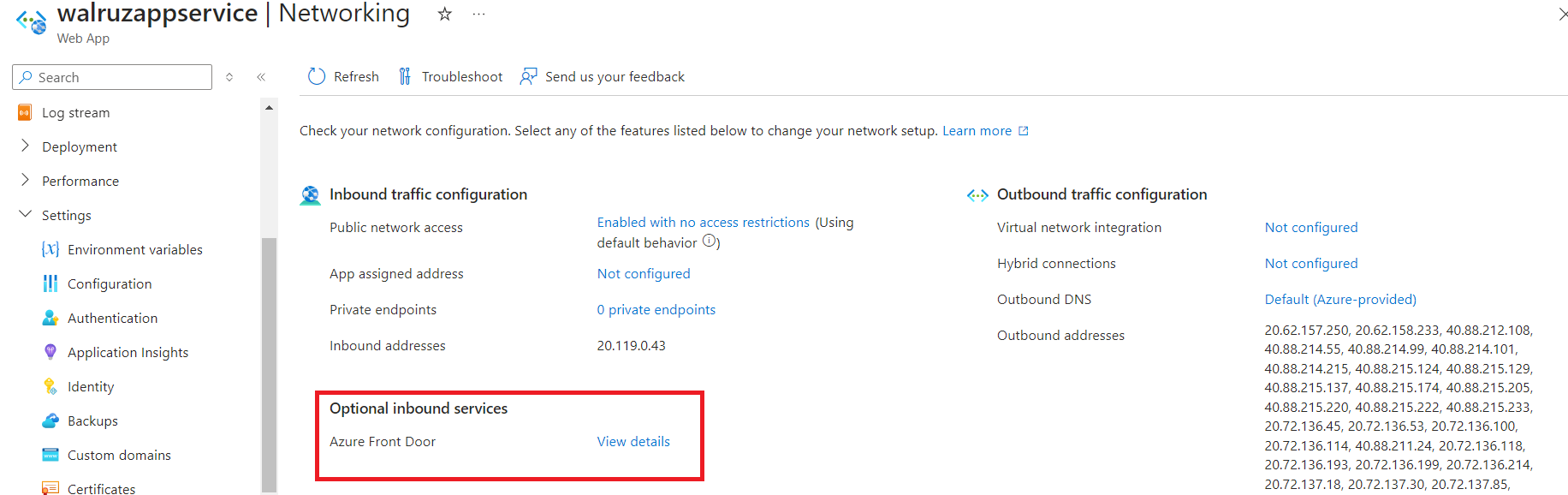Select the Identity key icon

pyautogui.click(x=50, y=386)
